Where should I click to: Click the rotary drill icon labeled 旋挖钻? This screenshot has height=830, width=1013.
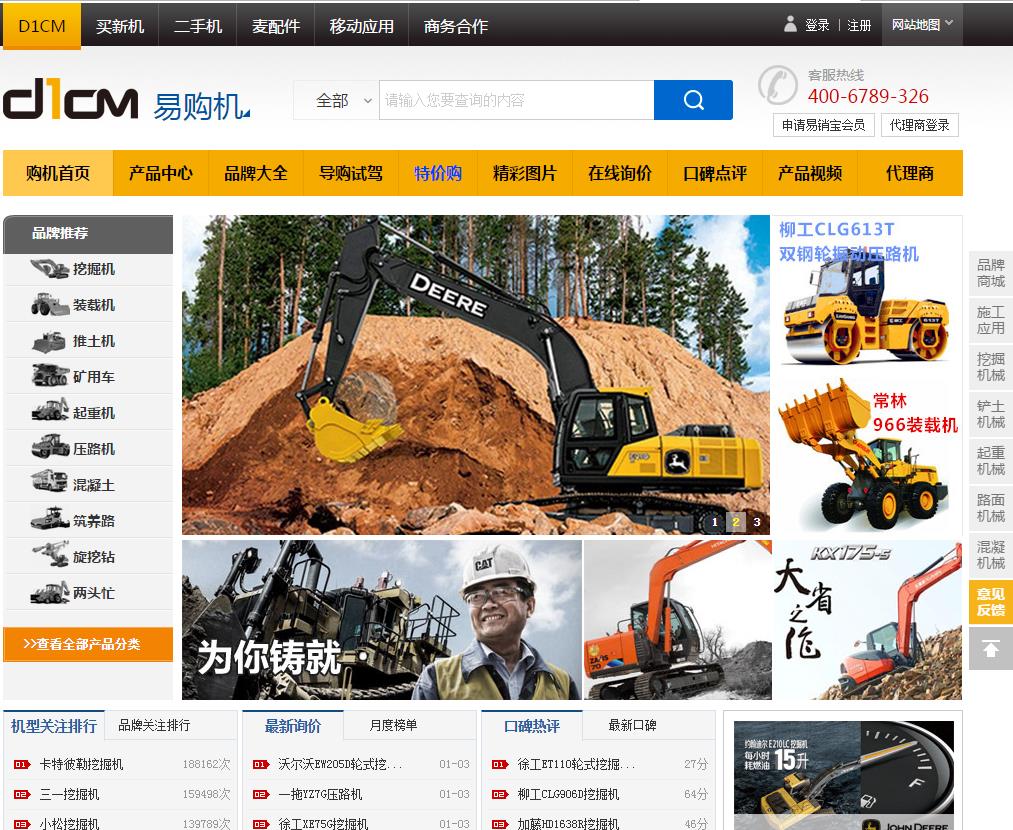tap(49, 556)
